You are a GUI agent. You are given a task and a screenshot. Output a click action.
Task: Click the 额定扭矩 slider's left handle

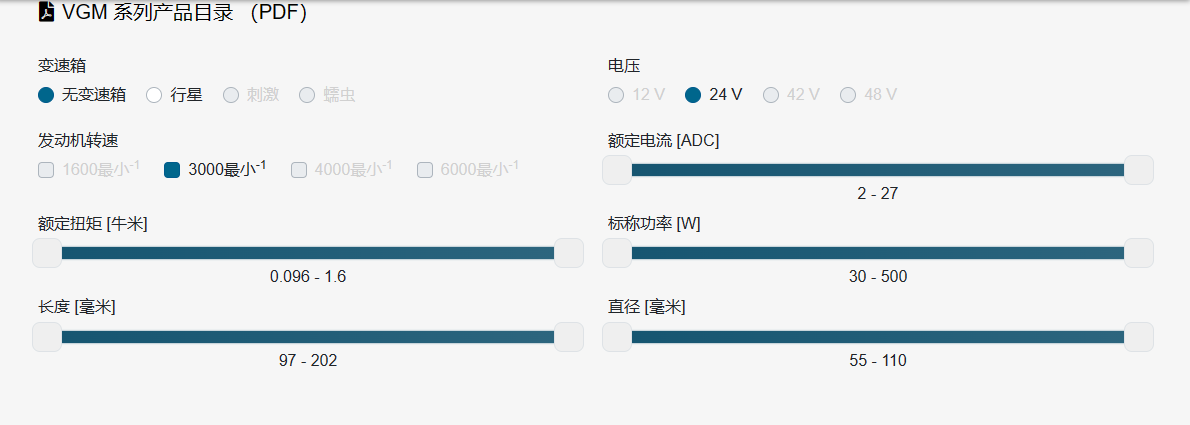[x=47, y=253]
